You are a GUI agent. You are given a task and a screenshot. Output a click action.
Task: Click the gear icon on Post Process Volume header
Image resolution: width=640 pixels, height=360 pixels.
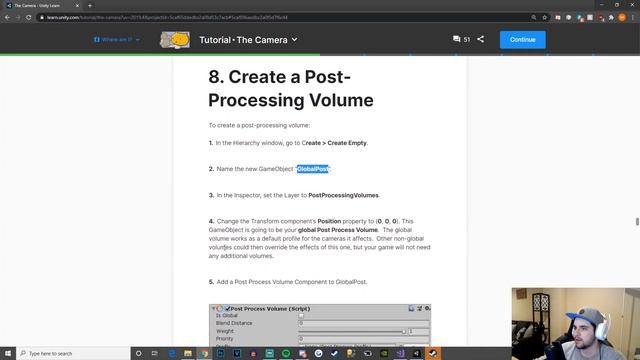pyautogui.click(x=427, y=309)
